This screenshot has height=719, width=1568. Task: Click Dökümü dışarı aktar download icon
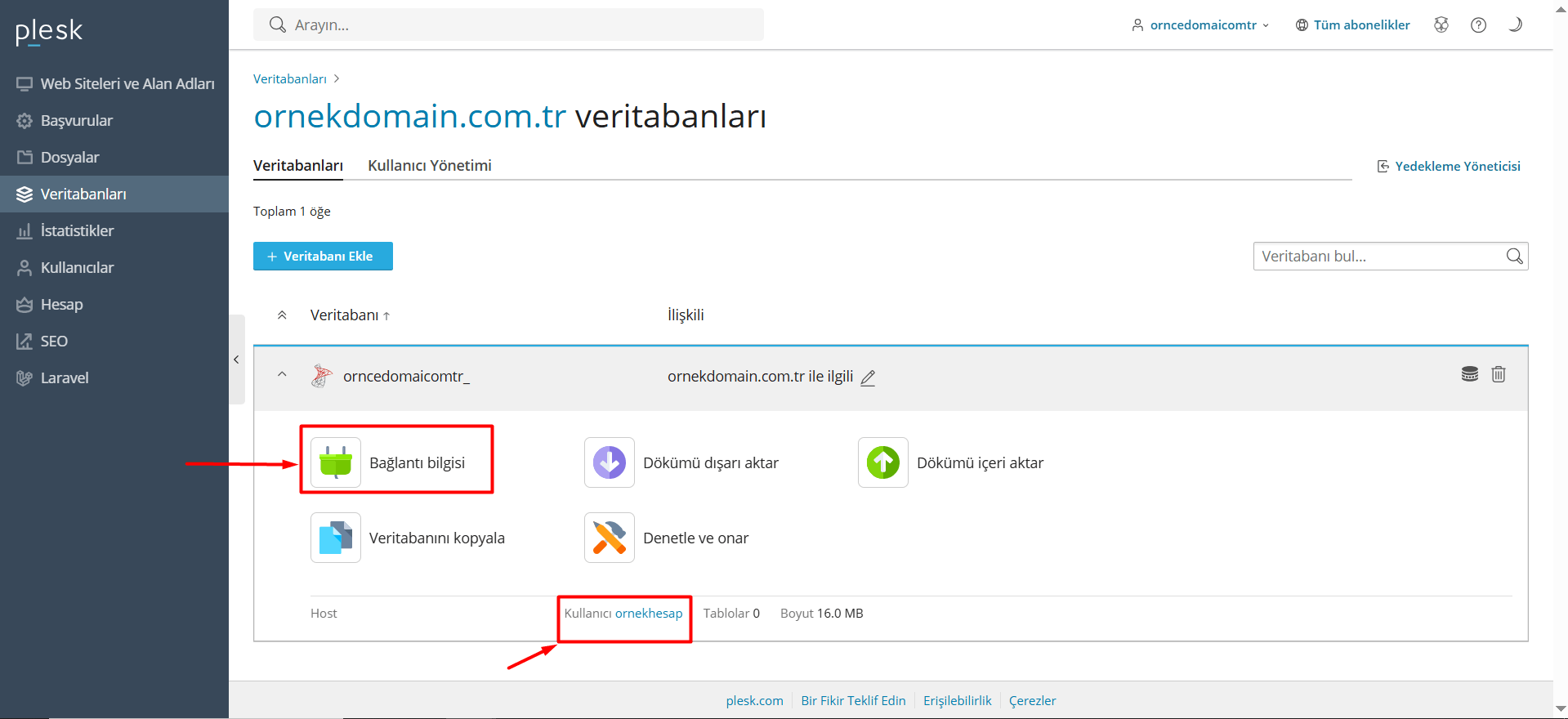point(609,462)
